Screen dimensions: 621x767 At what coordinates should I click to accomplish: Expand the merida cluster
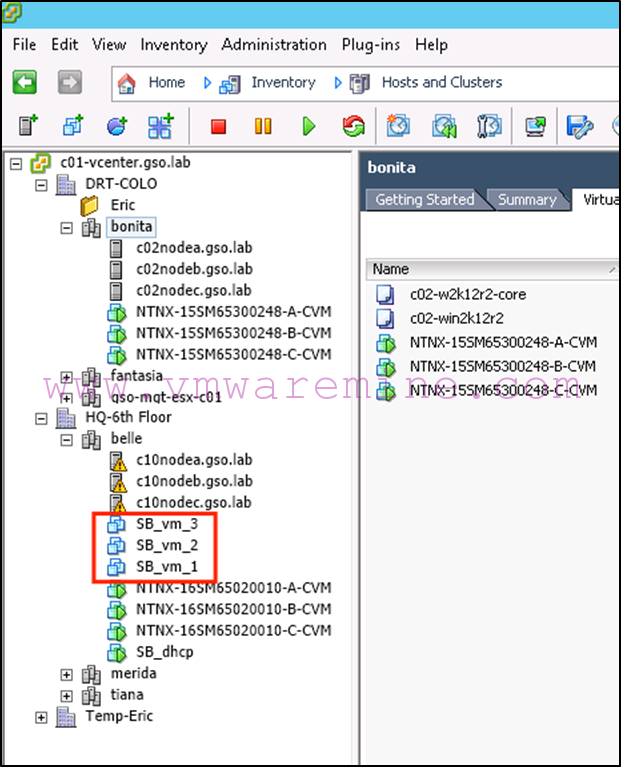tap(66, 675)
